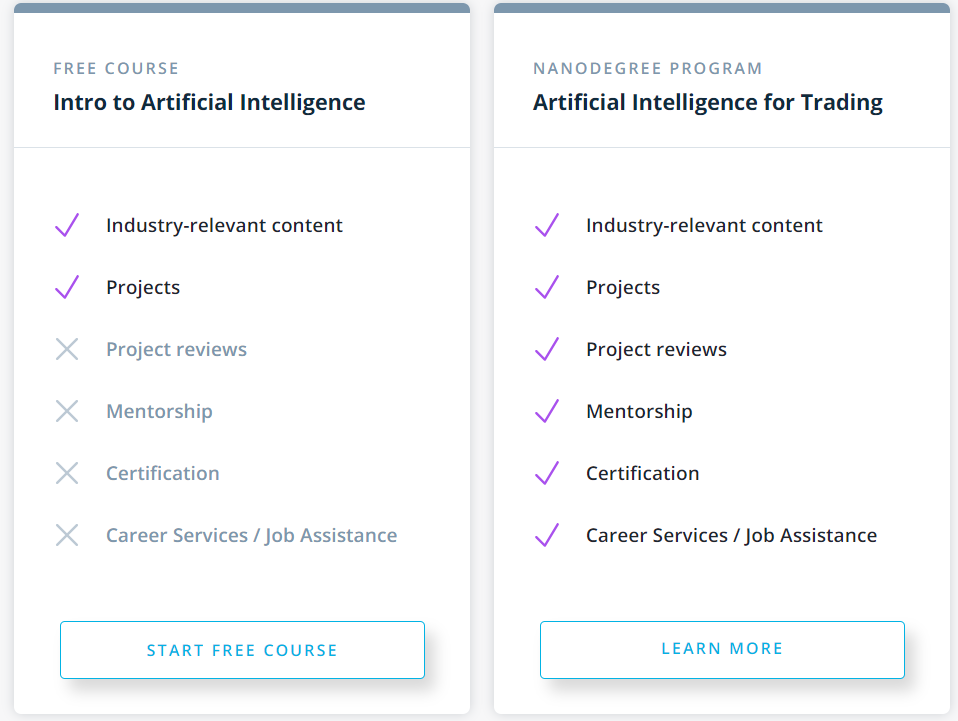The width and height of the screenshot is (958, 721).
Task: Select the X icon next to Project reviews
Action: tap(67, 349)
